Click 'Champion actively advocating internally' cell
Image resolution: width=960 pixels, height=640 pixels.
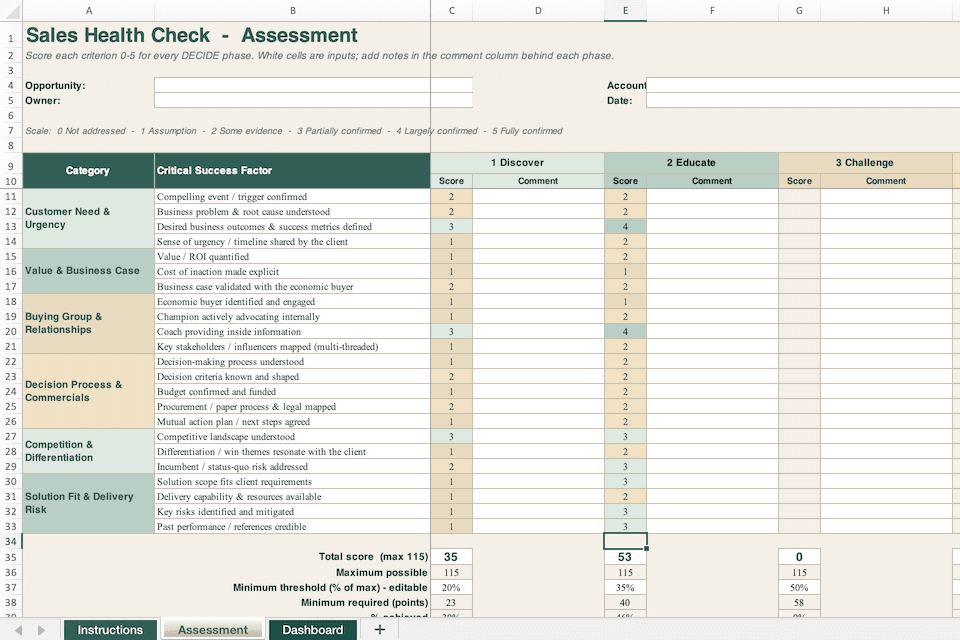click(x=293, y=316)
